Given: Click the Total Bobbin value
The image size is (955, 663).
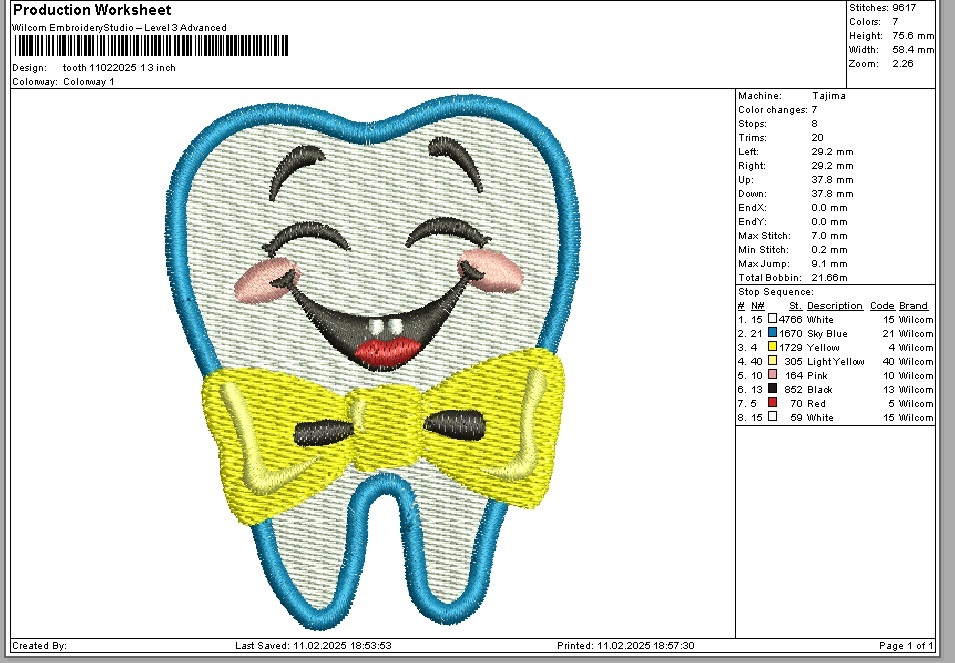Looking at the screenshot, I should [830, 277].
